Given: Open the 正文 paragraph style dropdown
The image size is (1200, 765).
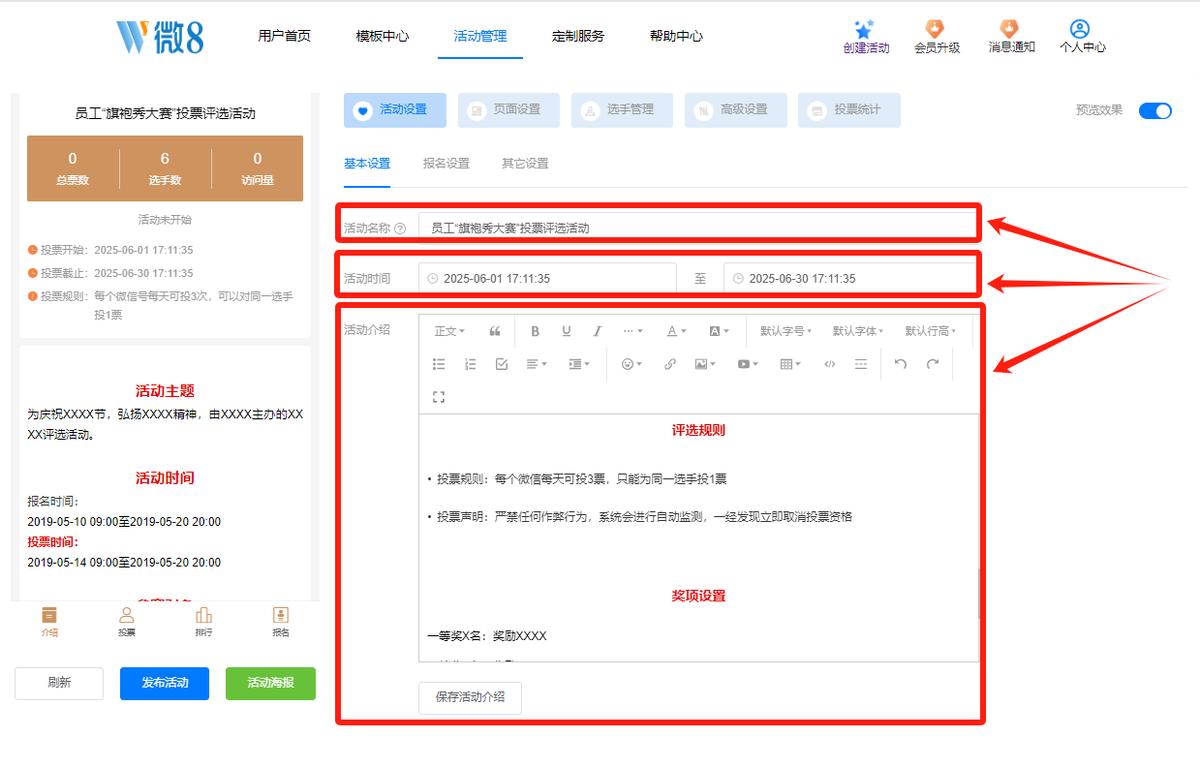Looking at the screenshot, I should point(449,331).
